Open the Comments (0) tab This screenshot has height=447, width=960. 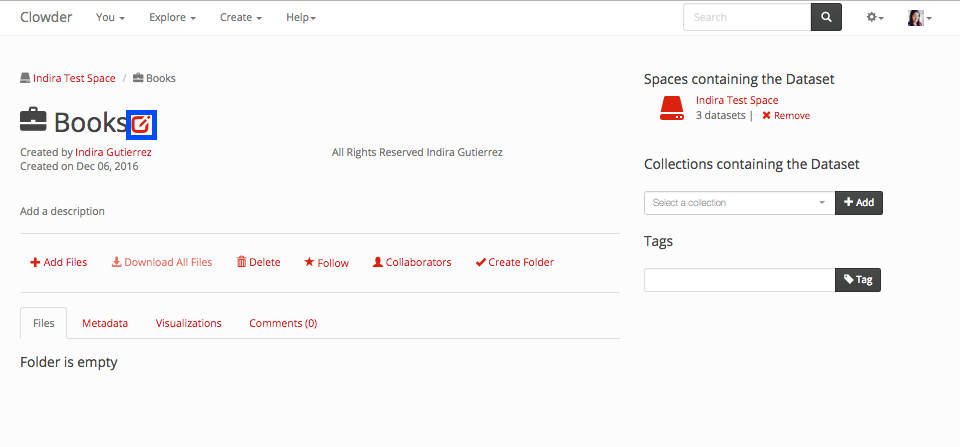click(283, 323)
